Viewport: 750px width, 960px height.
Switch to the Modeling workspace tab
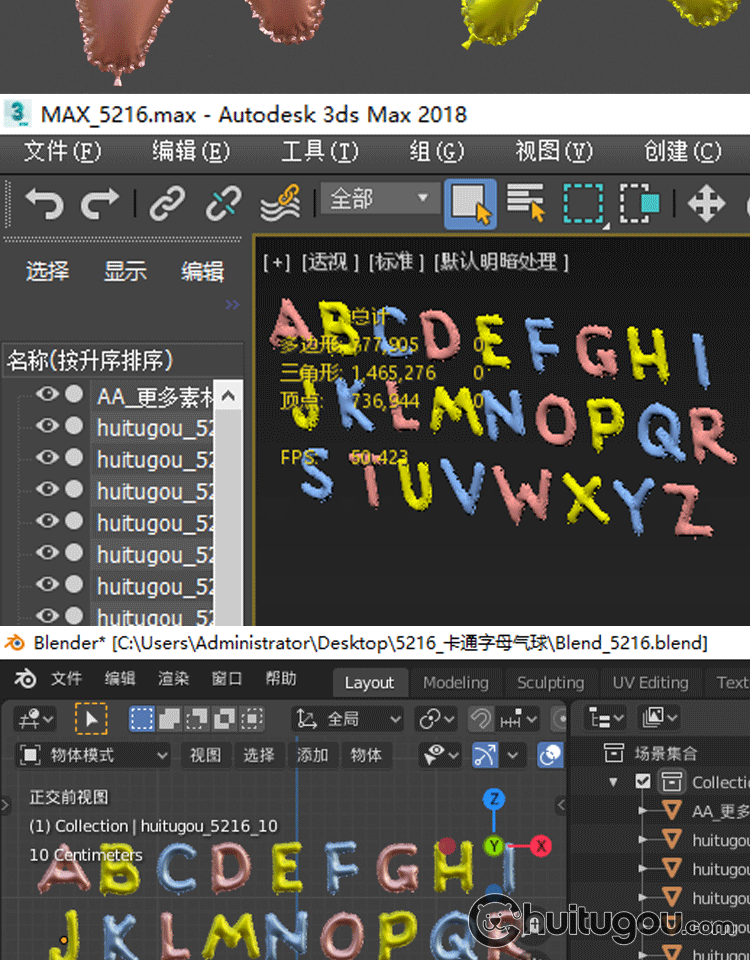[455, 683]
